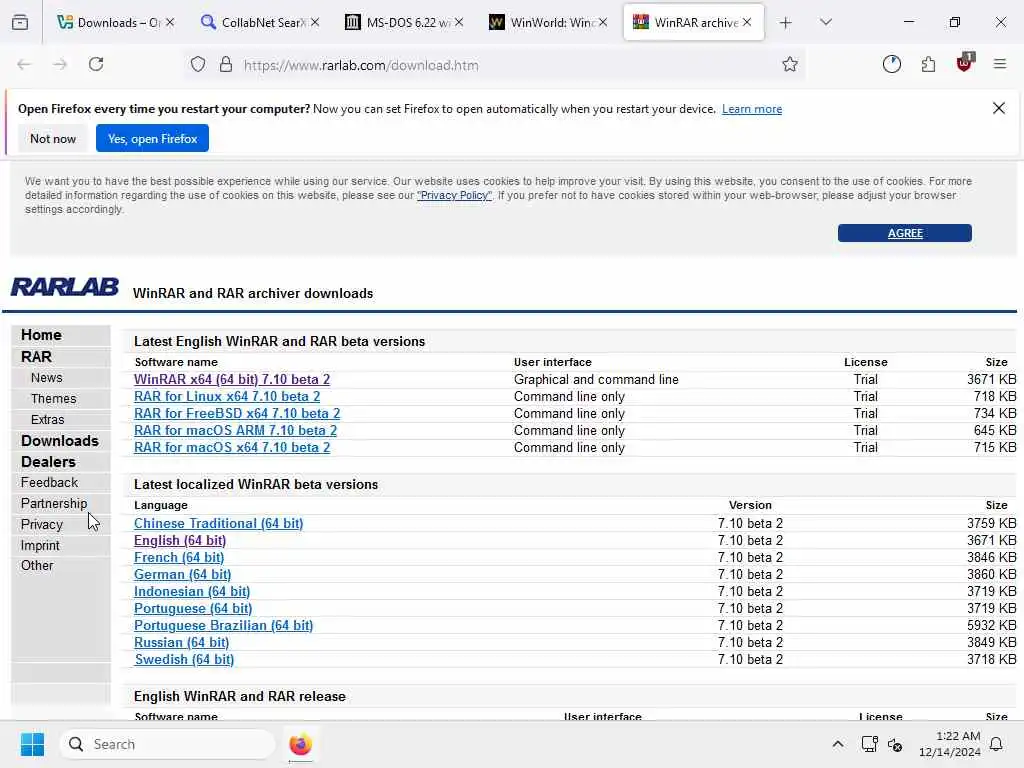
Task: Open the Extensions puzzle piece icon
Action: 928,64
